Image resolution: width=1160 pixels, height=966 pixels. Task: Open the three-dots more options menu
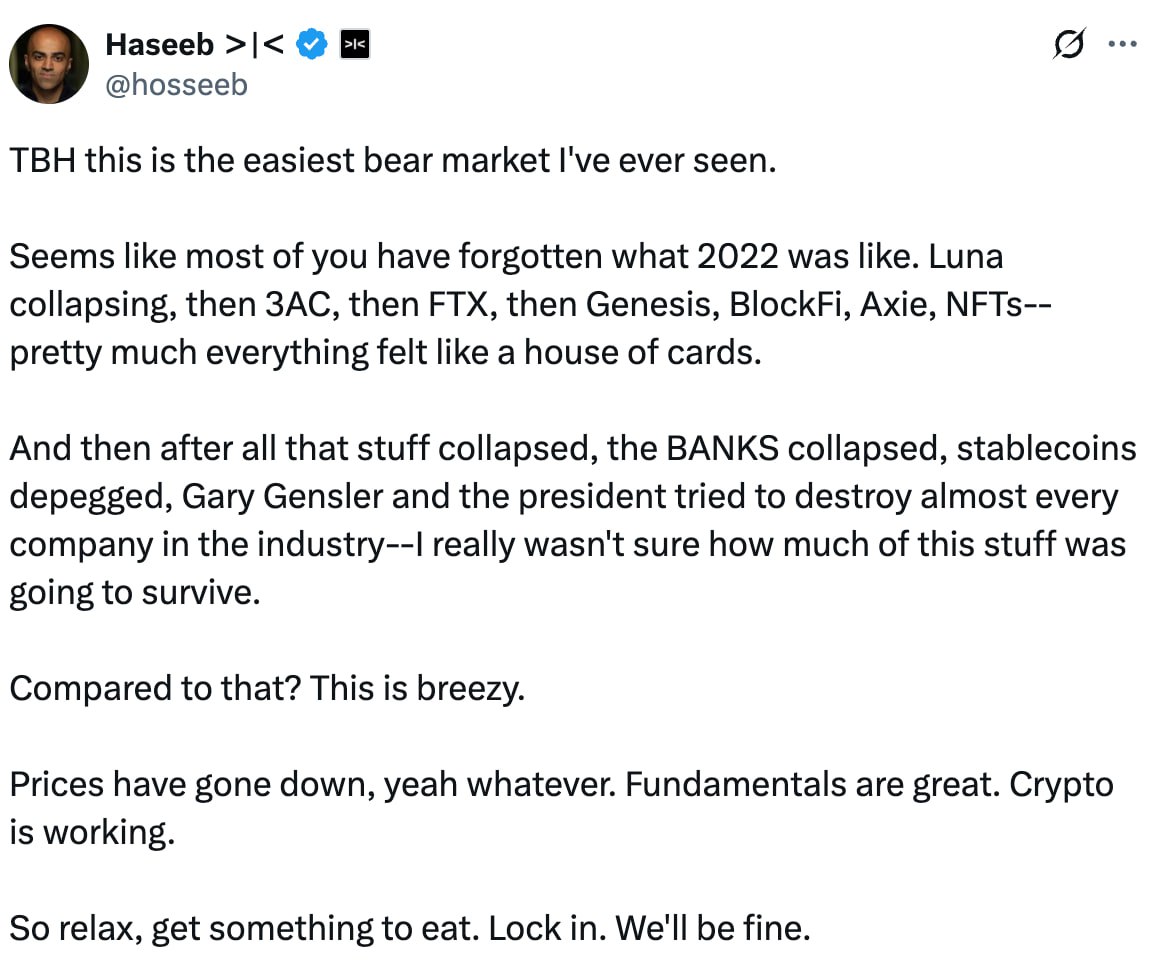(x=1124, y=45)
